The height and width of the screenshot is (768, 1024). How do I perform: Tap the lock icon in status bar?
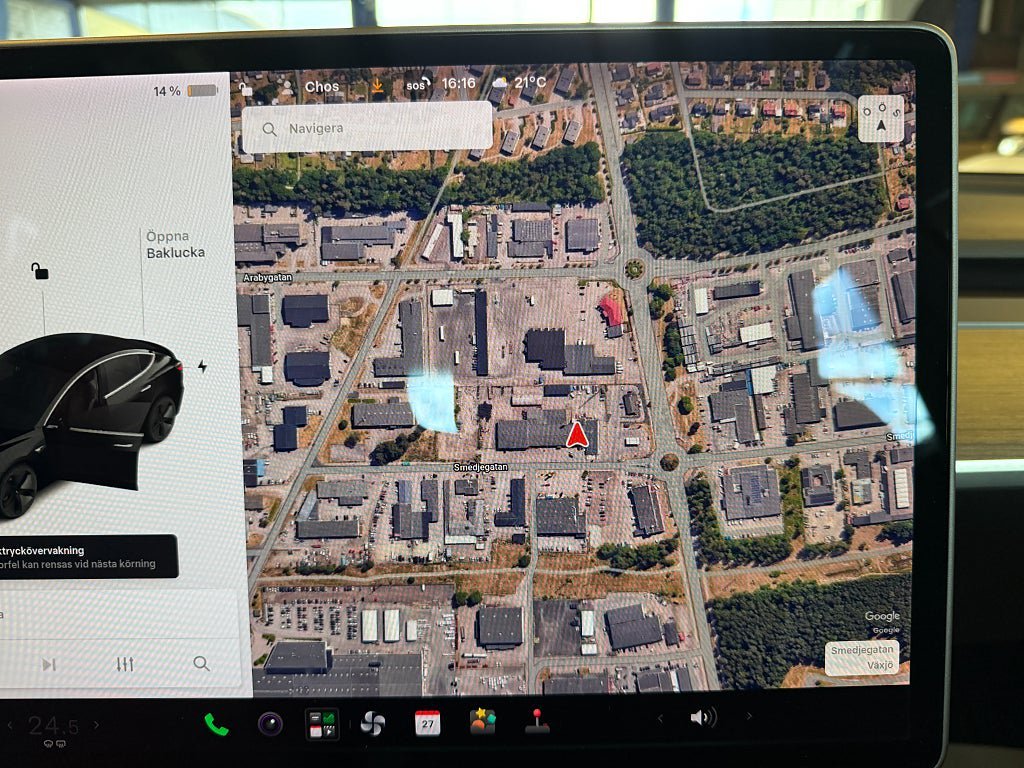click(x=246, y=88)
